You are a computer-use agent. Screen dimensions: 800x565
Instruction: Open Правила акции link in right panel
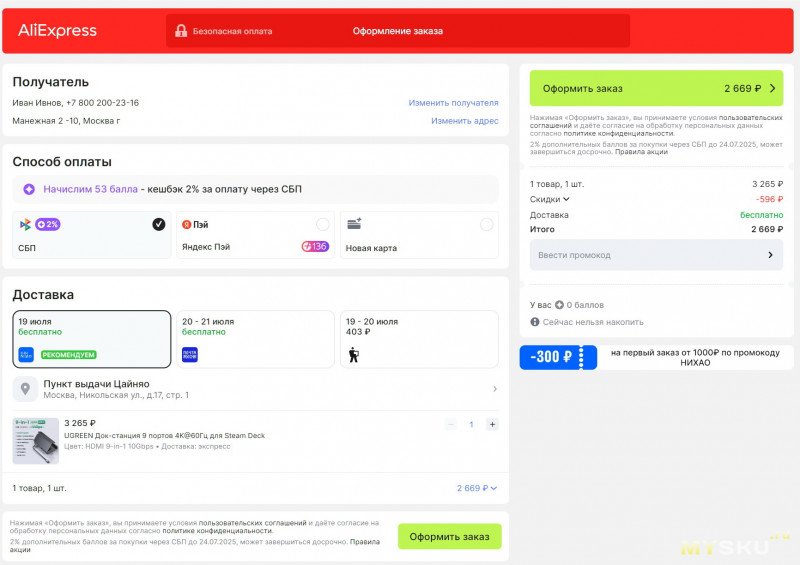pos(641,152)
